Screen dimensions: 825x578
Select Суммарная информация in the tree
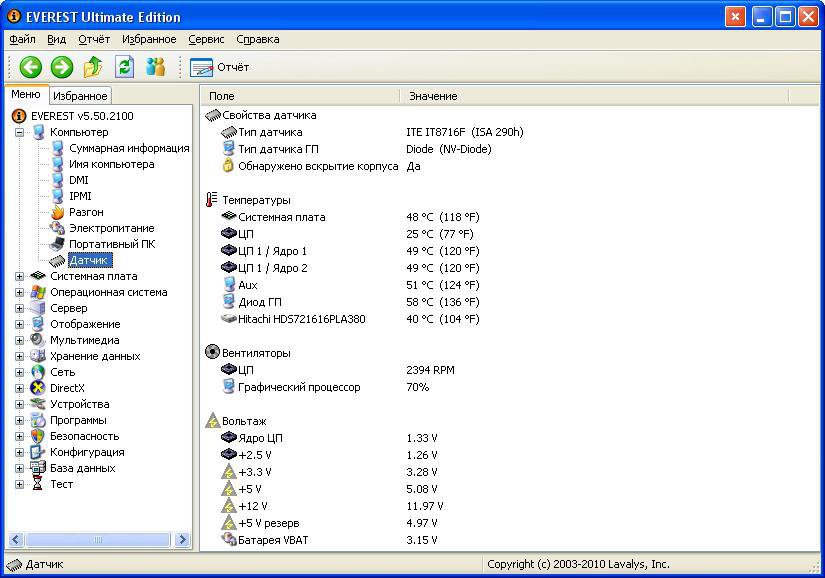pyautogui.click(x=129, y=148)
